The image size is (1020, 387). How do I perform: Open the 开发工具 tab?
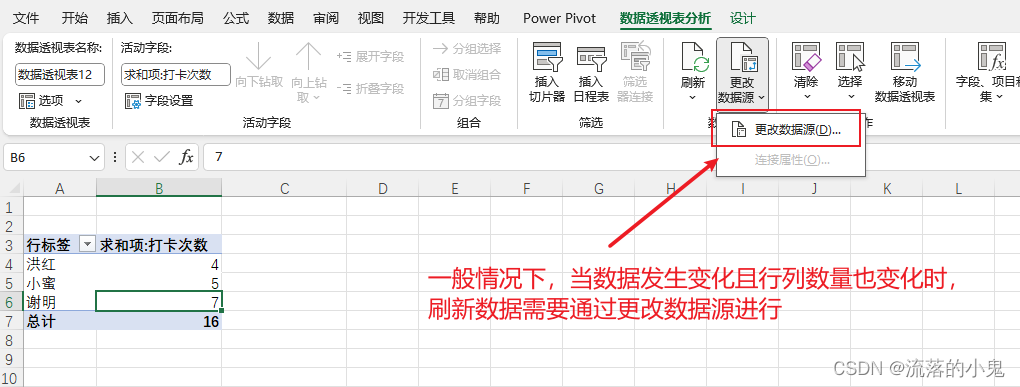(x=429, y=18)
